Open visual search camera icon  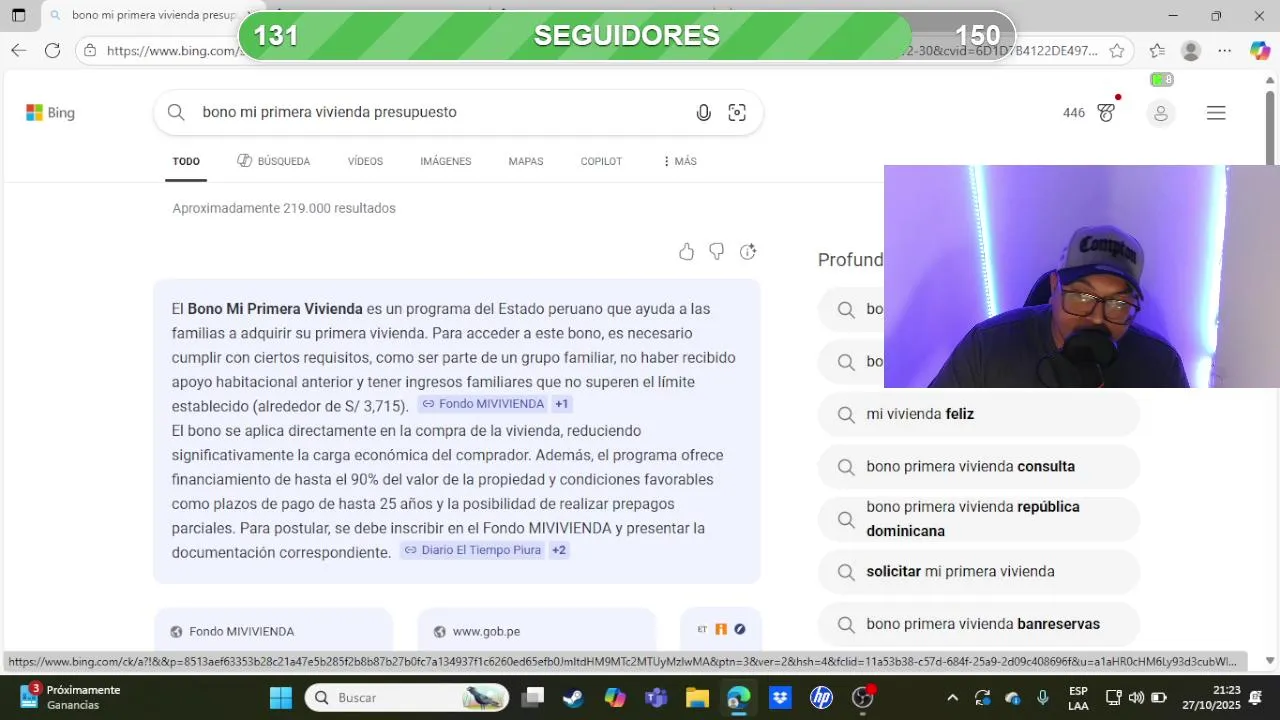pyautogui.click(x=737, y=113)
